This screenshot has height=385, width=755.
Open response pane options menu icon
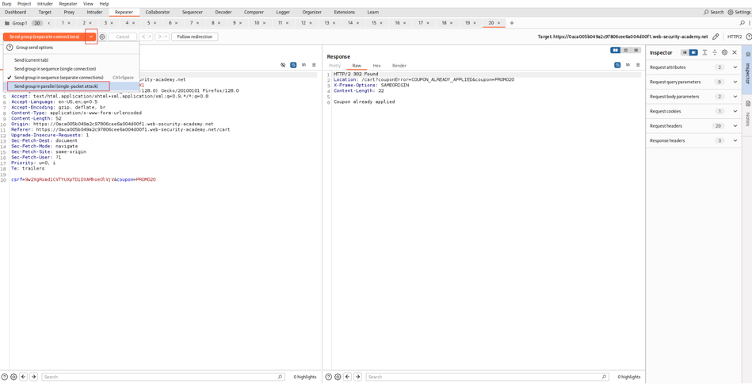(638, 65)
